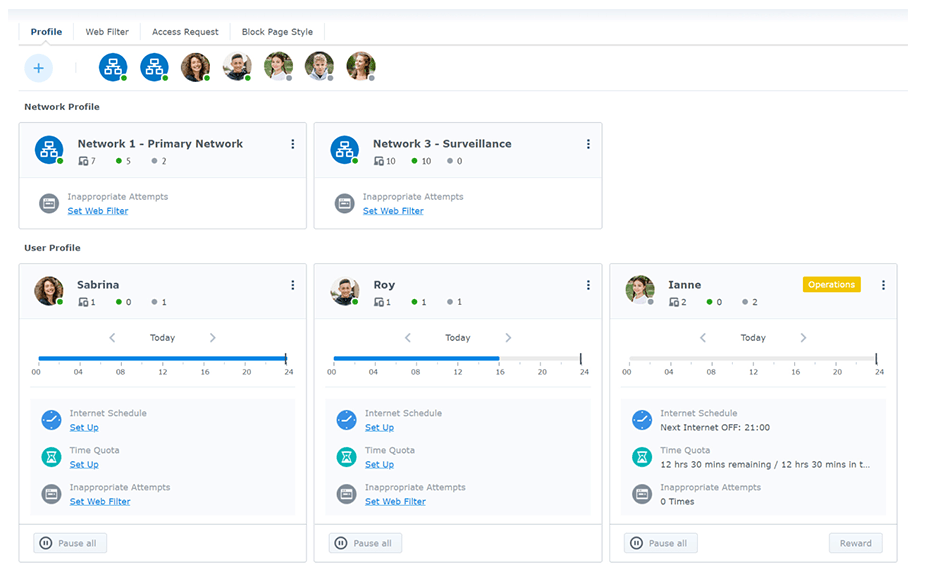Click Sabrina's avatar in User Profile card
This screenshot has width=925, height=584.
click(48, 291)
